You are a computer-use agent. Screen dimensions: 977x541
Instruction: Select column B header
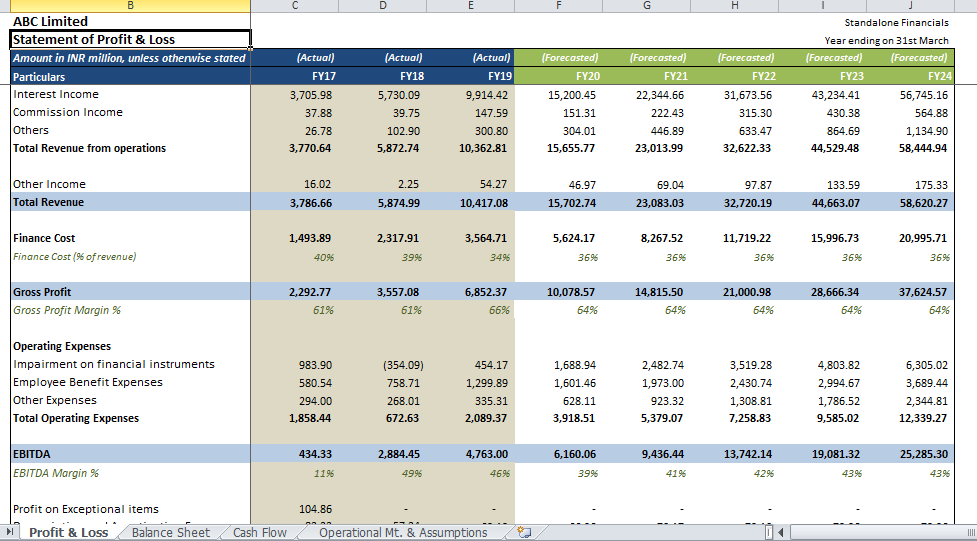130,6
